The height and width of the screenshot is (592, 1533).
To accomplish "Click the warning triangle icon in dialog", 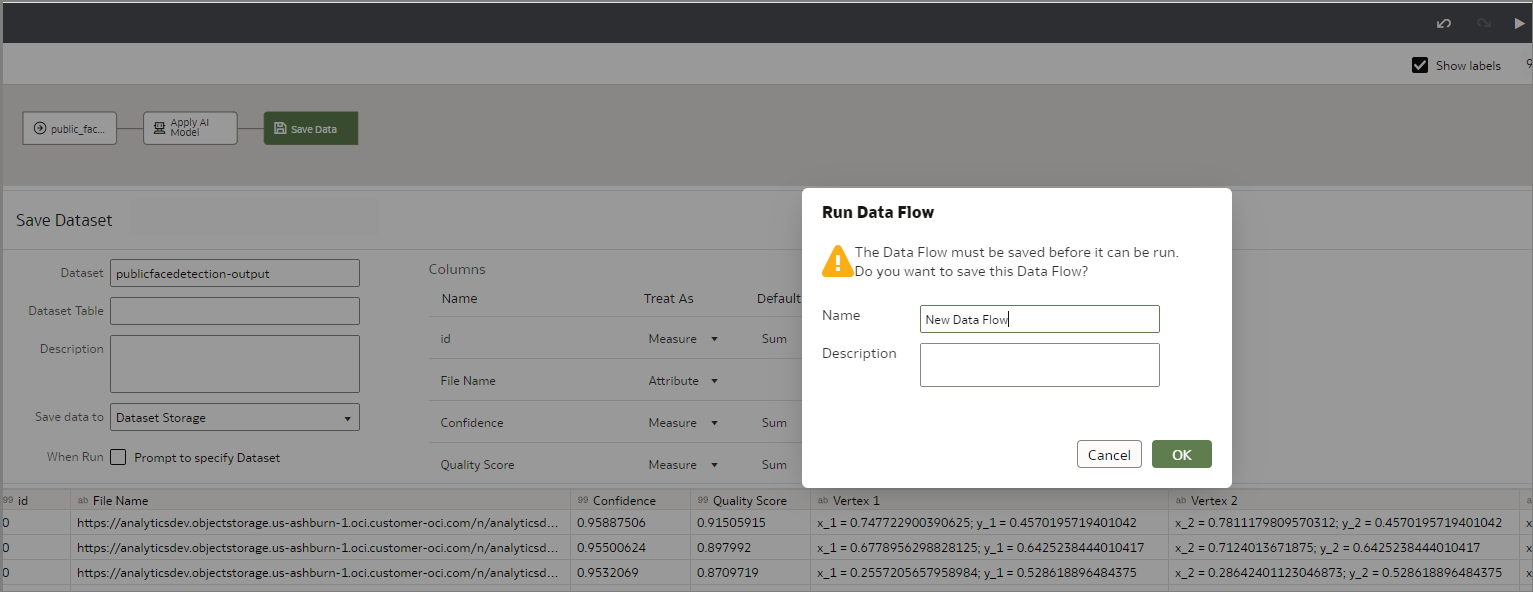I will coord(836,262).
